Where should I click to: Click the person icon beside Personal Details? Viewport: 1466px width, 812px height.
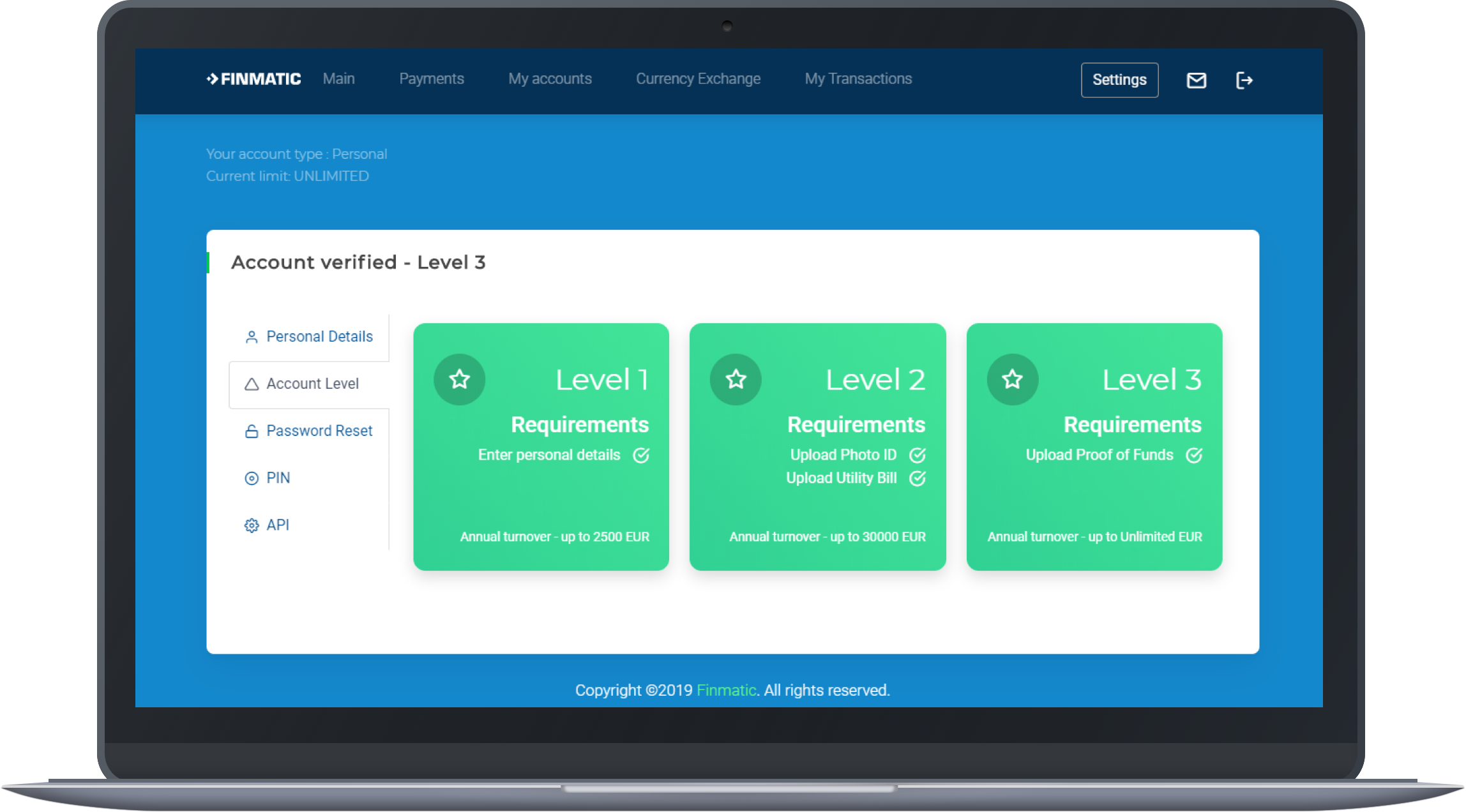pos(252,337)
